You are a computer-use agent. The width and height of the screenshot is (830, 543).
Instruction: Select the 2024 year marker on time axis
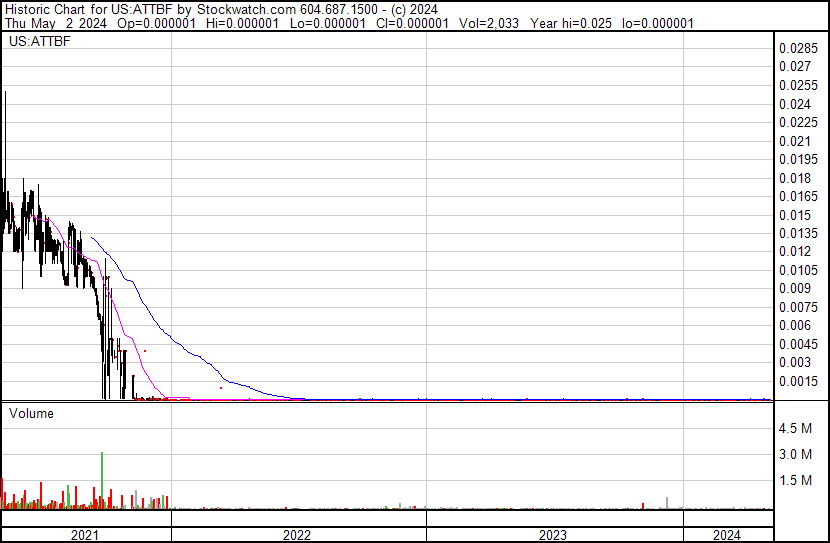coord(727,535)
